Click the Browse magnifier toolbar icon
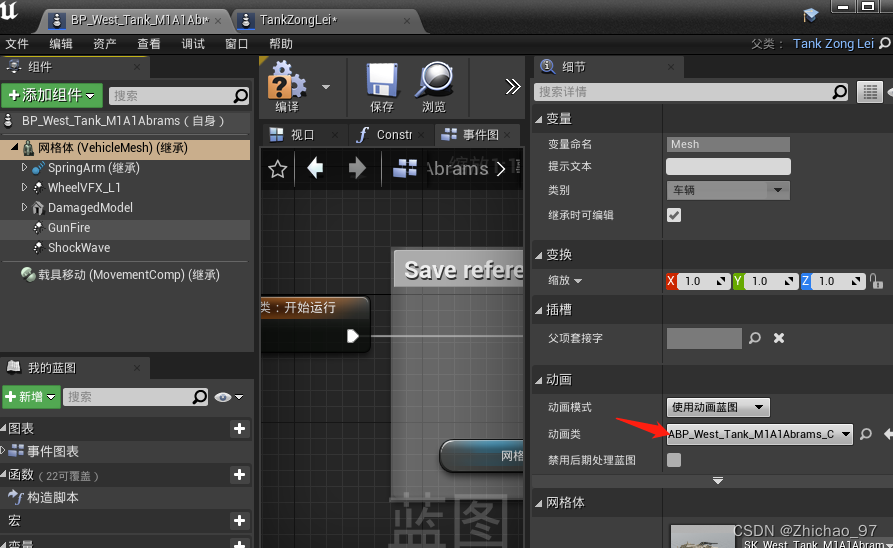Viewport: 893px width, 548px height. click(x=434, y=87)
